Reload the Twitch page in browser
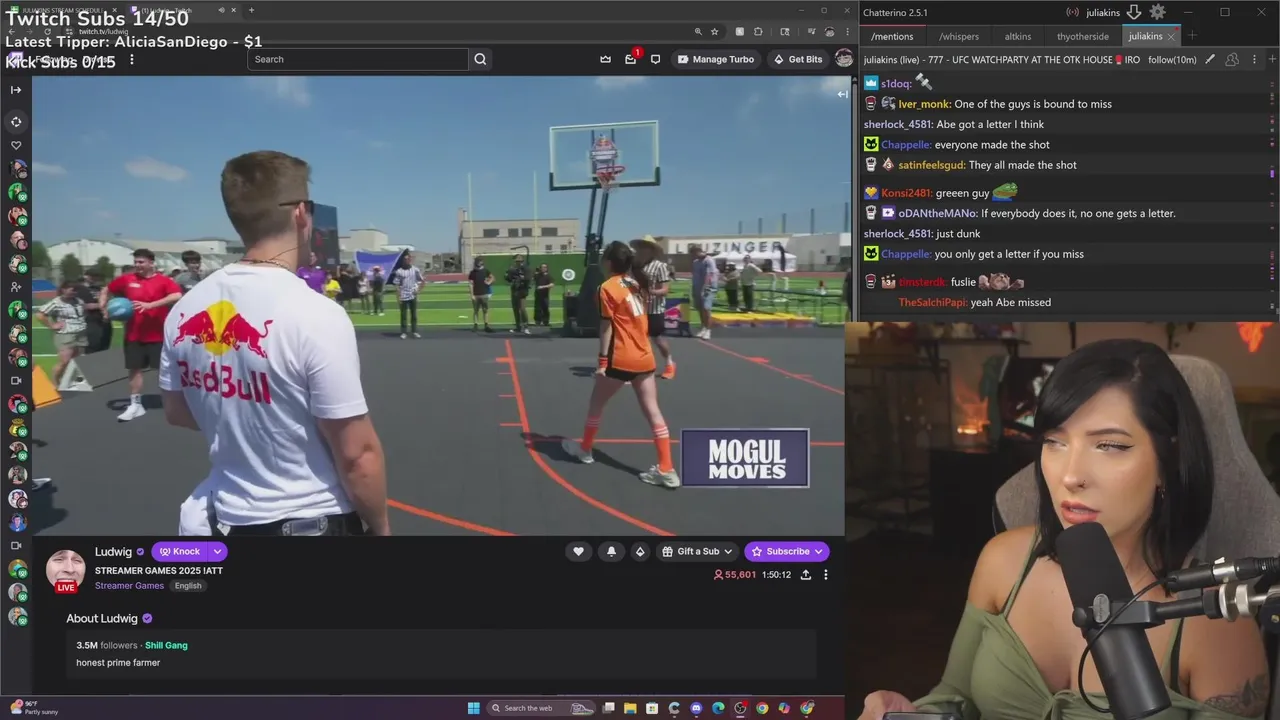Screen dimensions: 1280x720 [x=47, y=31]
